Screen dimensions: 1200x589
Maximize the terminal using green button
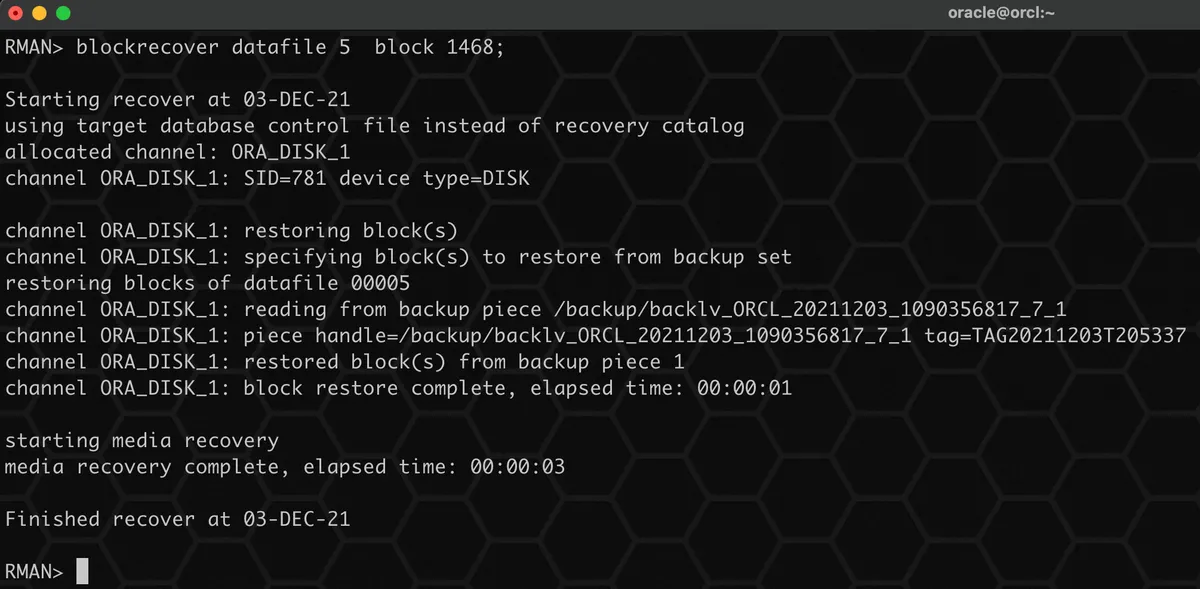pos(64,14)
